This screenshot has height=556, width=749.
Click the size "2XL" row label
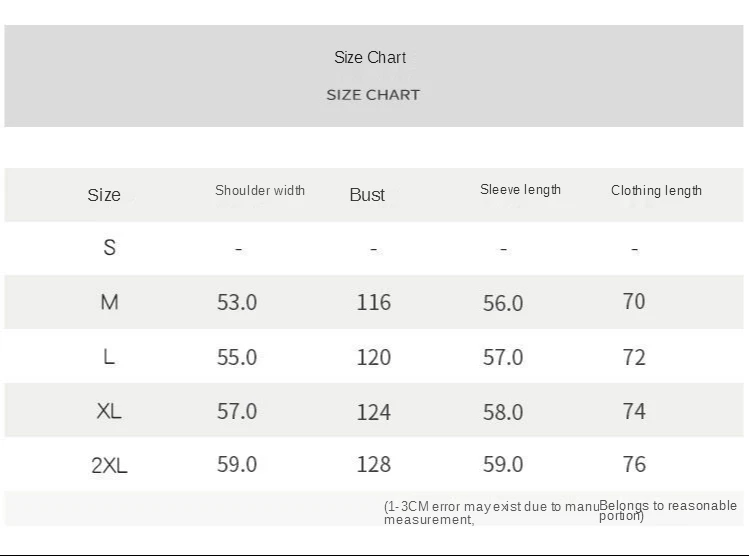(109, 465)
